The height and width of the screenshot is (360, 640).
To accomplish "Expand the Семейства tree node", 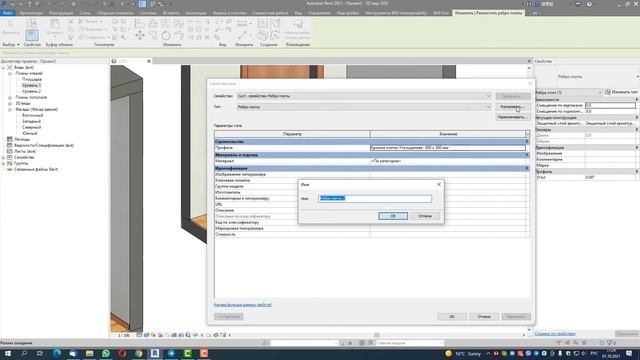I will pyautogui.click(x=4, y=158).
